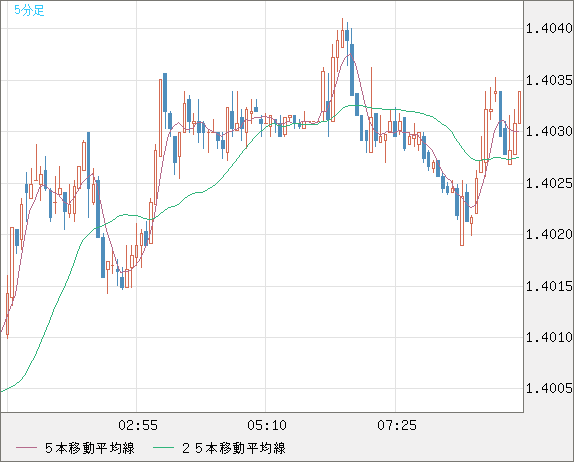Click the purple line swatch in legend
Screen dimensions: 574x462
pos(26,448)
